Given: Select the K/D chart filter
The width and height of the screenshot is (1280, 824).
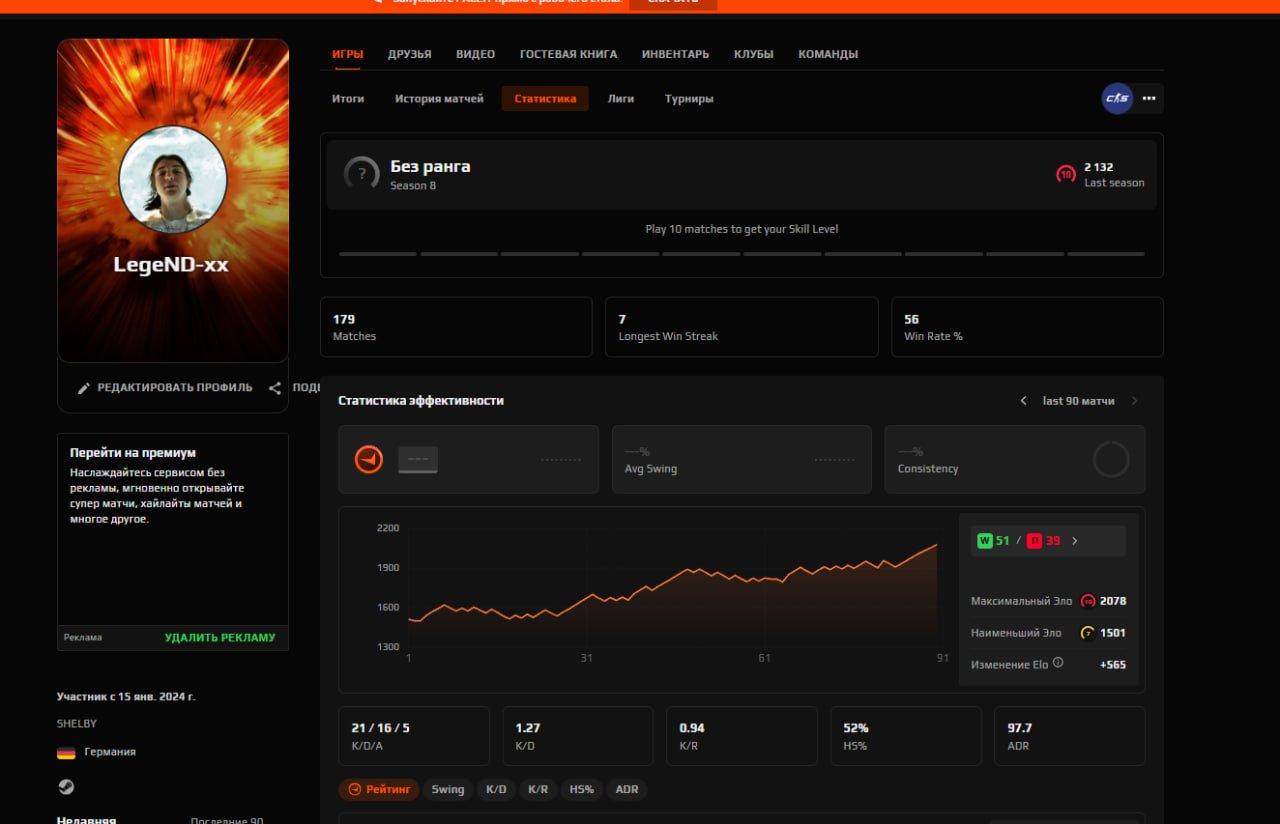Looking at the screenshot, I should [496, 790].
